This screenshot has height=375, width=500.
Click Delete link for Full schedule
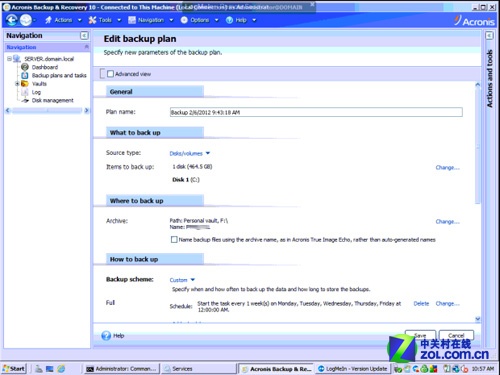(421, 303)
